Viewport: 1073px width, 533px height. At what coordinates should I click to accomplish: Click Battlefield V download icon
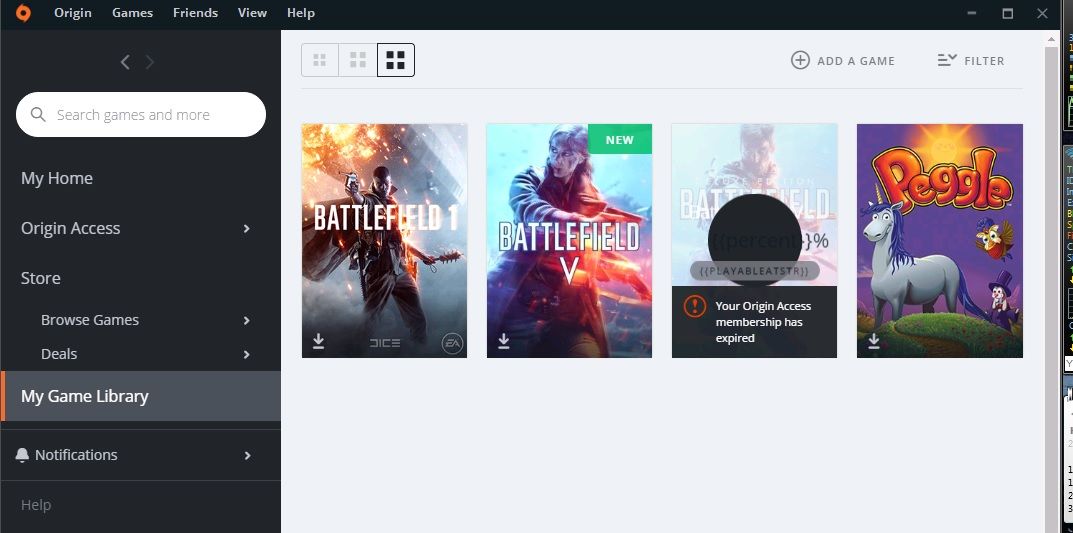click(504, 341)
